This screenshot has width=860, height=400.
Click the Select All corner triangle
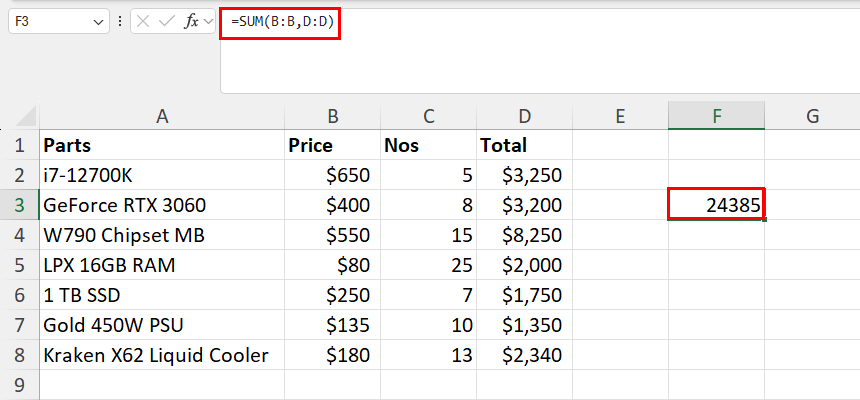25,116
